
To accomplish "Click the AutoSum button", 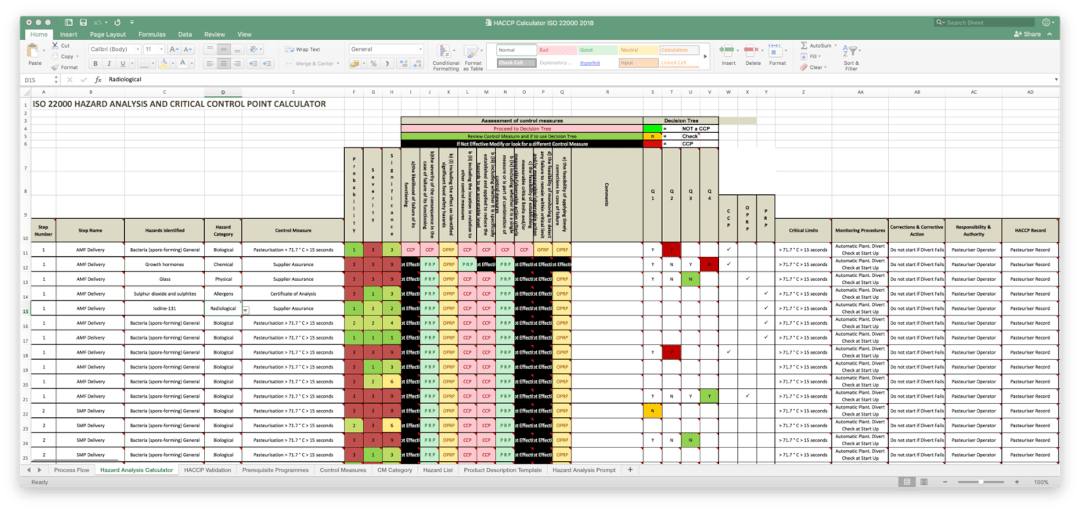I will point(818,46).
